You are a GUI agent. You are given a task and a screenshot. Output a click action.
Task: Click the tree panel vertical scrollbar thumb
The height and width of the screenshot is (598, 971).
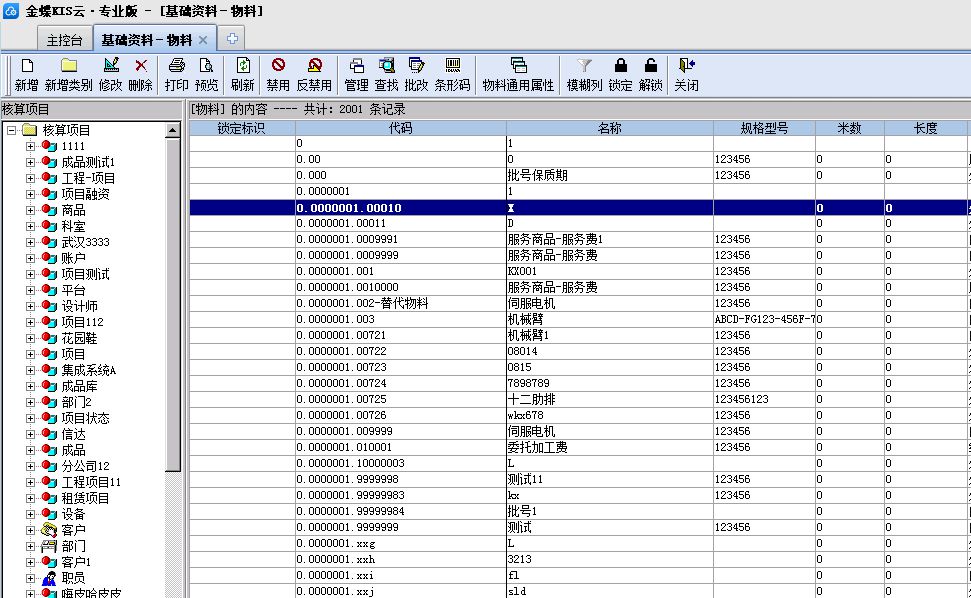pos(173,305)
